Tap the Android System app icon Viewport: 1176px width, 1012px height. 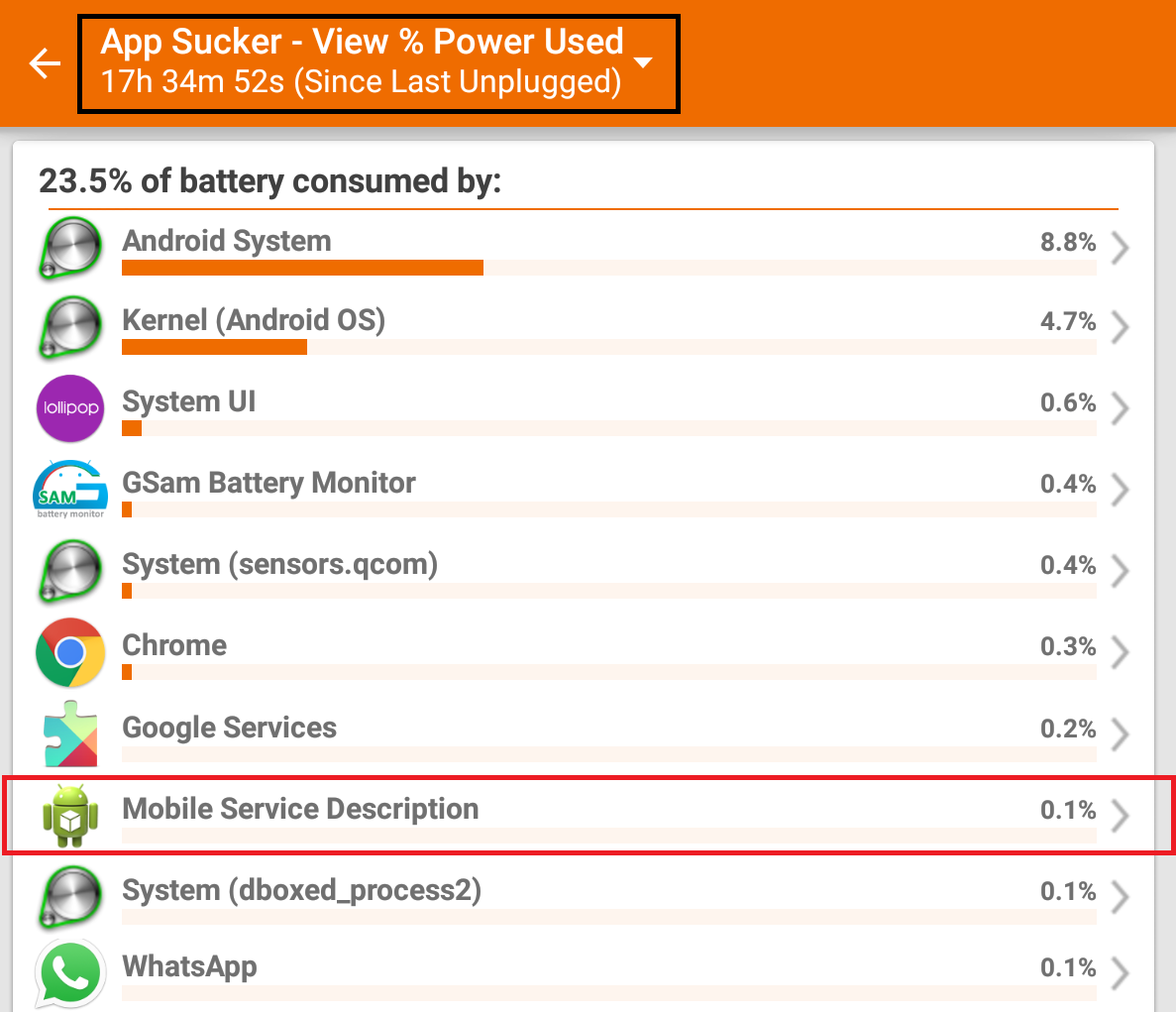click(x=70, y=247)
